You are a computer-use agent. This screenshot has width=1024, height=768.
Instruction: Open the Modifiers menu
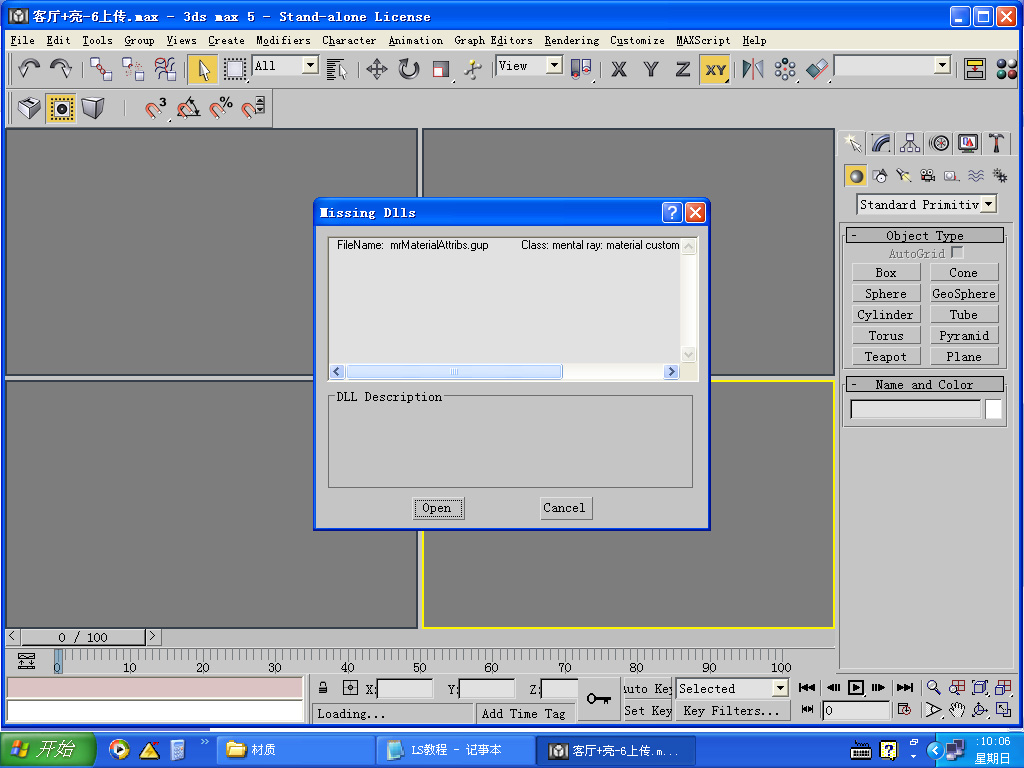click(x=283, y=40)
